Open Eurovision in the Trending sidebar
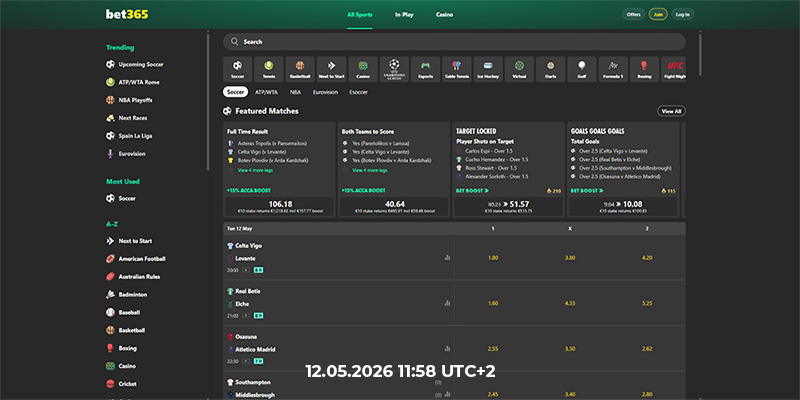 click(x=126, y=154)
